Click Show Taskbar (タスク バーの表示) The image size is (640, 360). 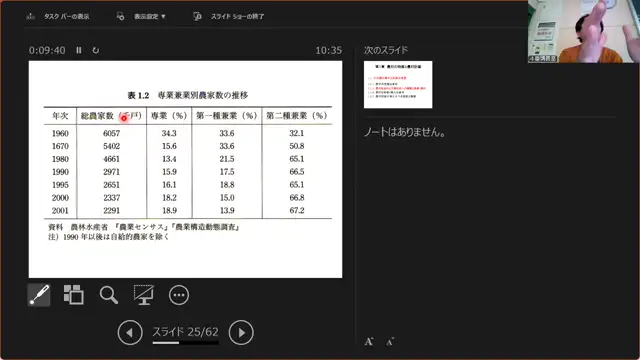(67, 16)
